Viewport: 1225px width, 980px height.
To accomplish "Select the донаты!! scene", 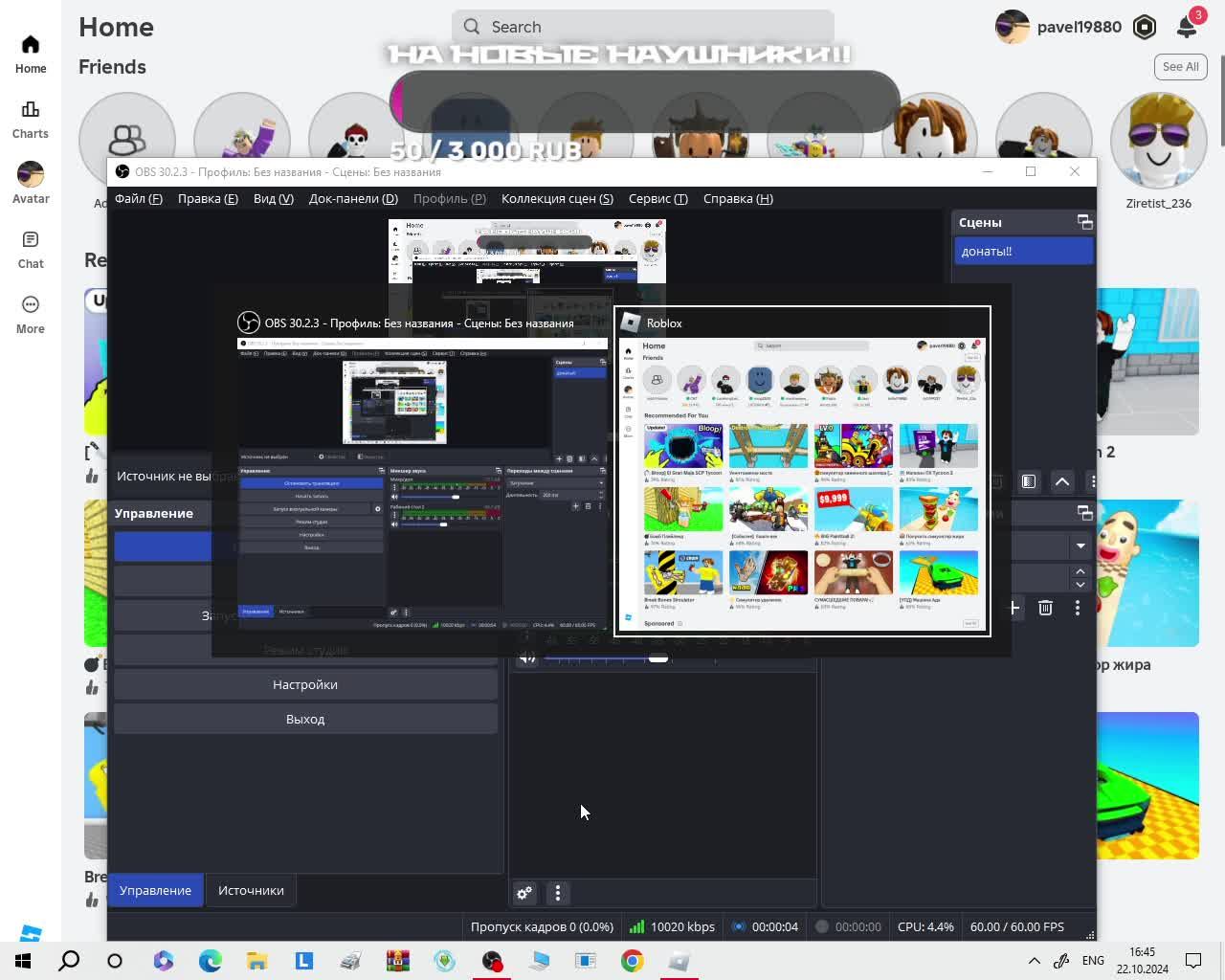I will coord(1023,251).
